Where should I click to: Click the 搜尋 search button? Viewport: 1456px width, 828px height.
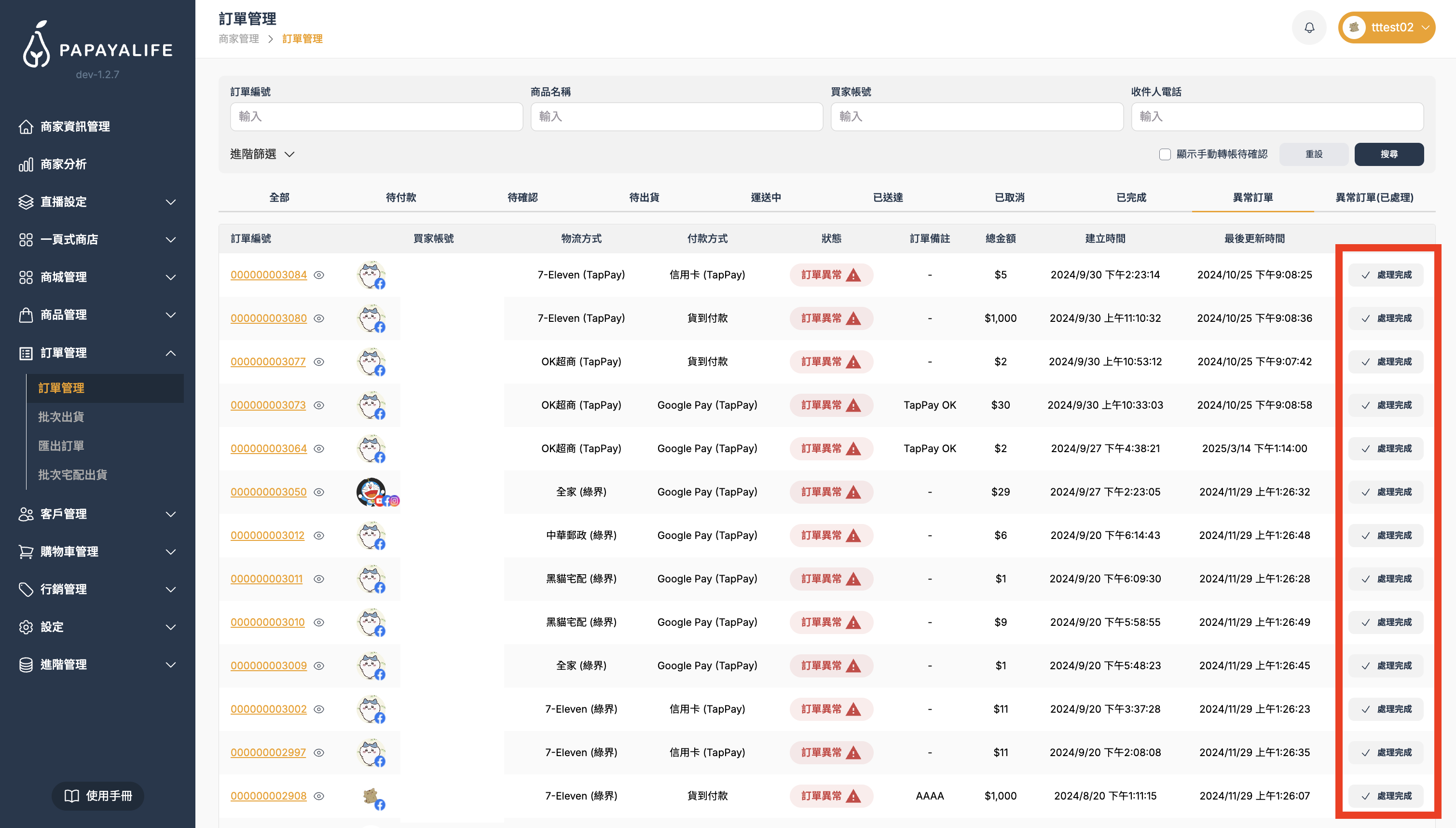click(x=1388, y=154)
